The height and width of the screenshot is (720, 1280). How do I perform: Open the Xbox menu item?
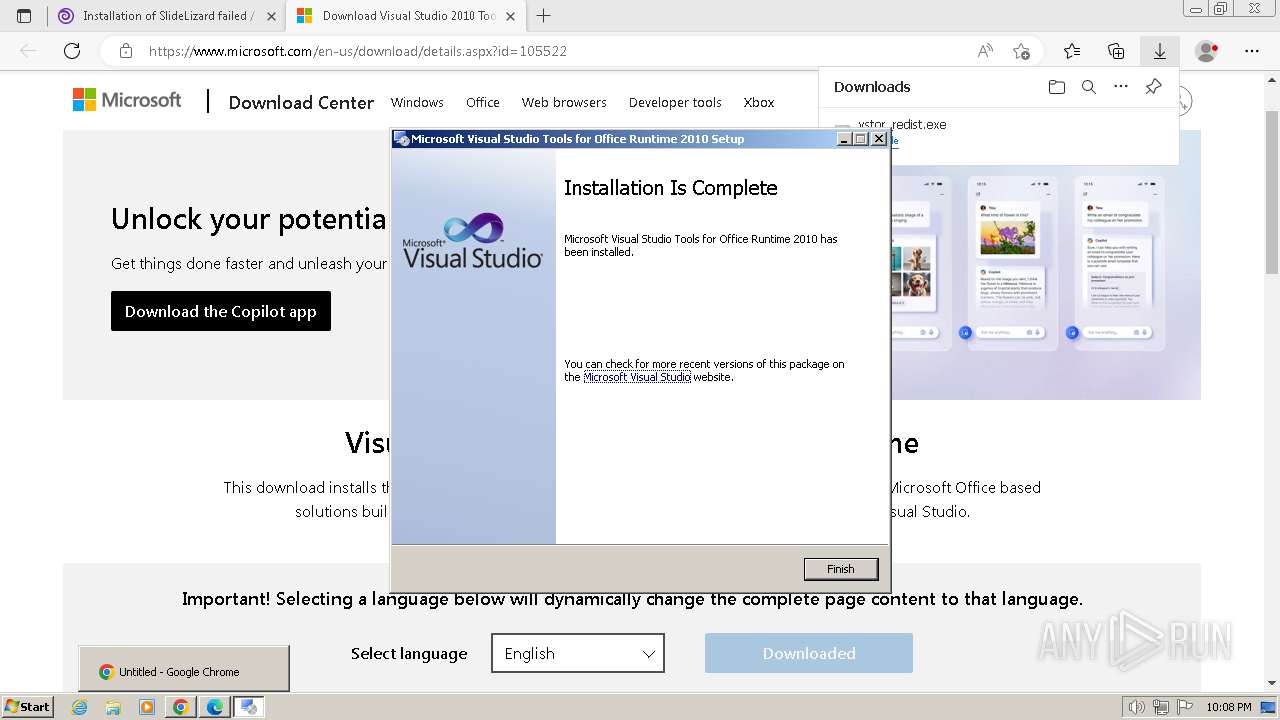[x=759, y=102]
